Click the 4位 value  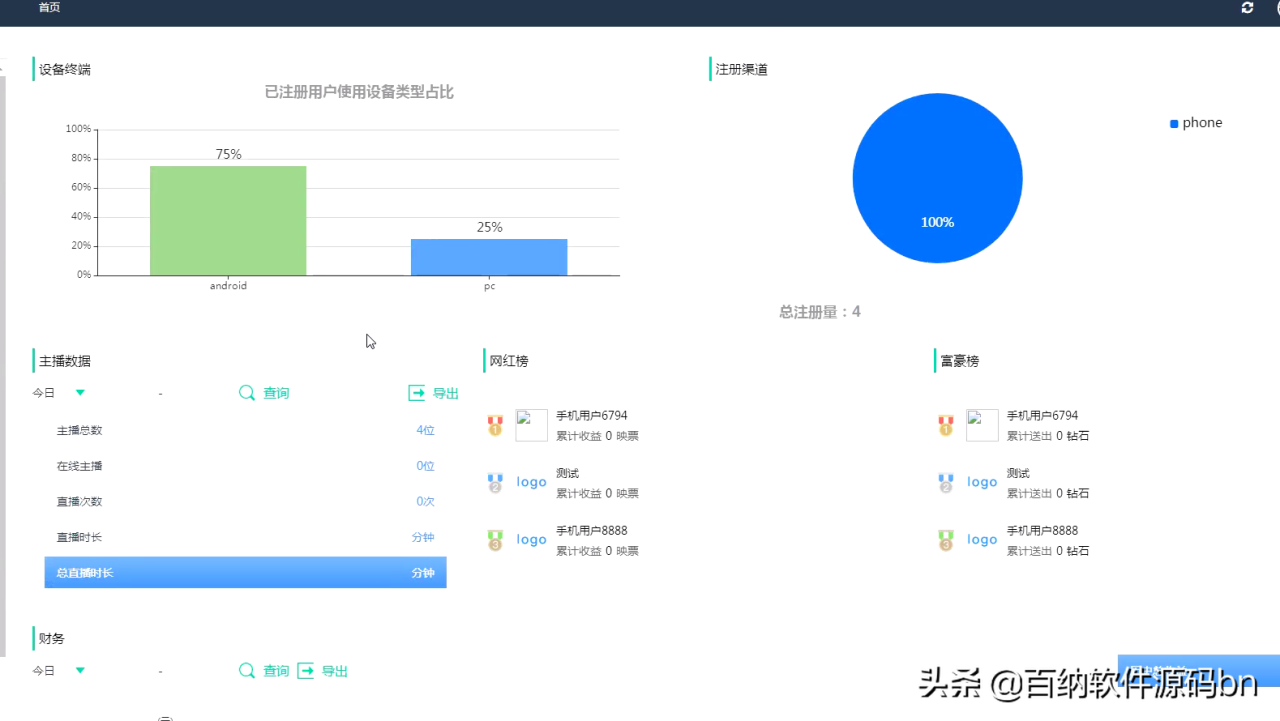[x=425, y=431]
